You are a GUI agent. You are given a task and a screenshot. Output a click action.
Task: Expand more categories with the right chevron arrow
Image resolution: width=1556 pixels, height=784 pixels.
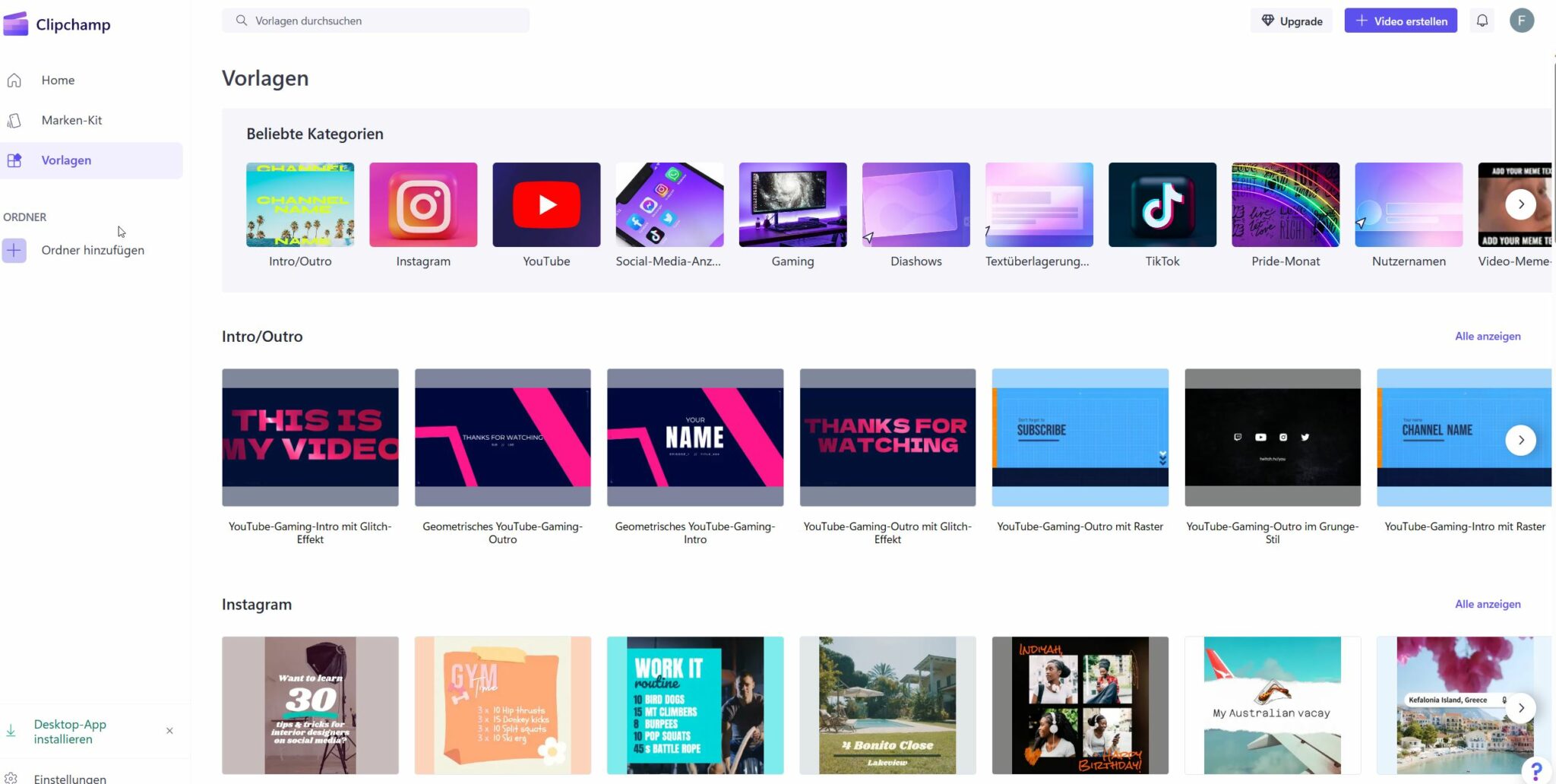[1520, 204]
